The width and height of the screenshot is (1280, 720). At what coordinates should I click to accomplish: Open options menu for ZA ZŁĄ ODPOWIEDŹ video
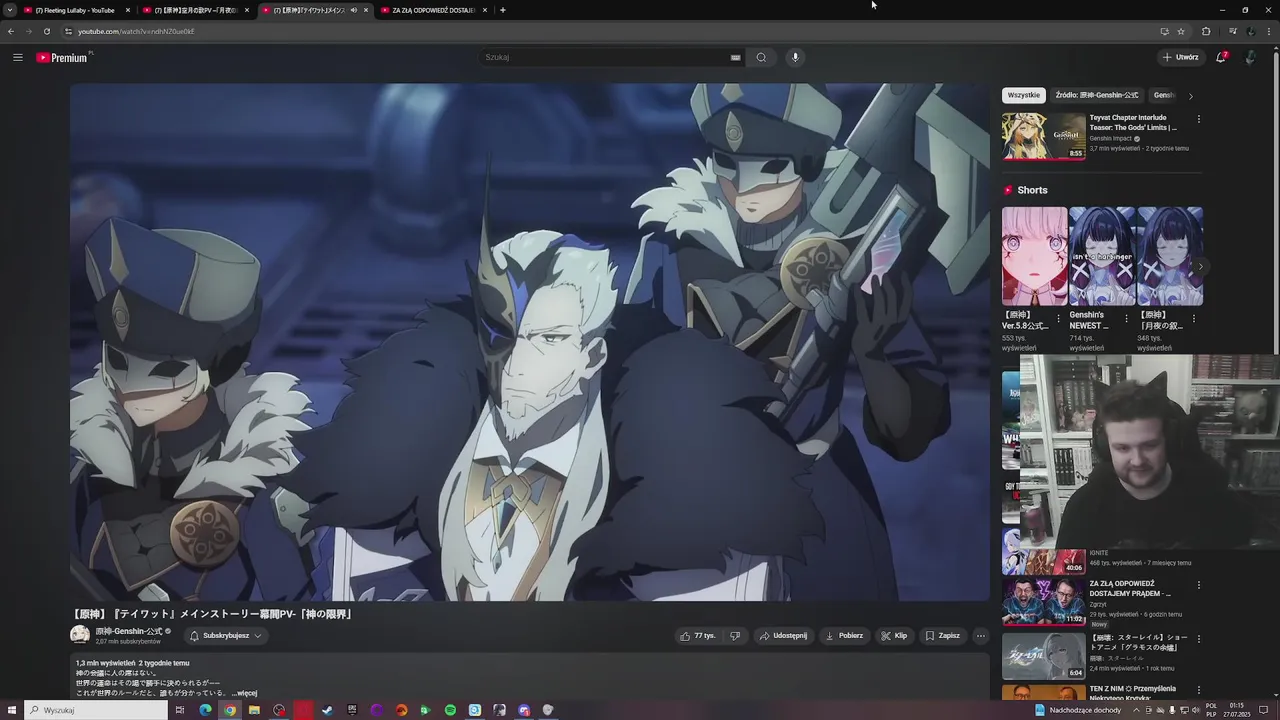click(1199, 585)
